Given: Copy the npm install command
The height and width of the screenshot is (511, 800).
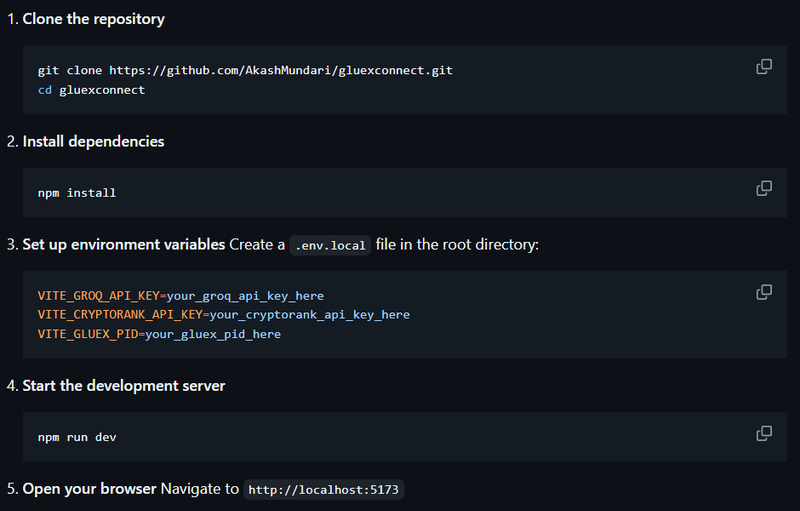Looking at the screenshot, I should coord(764,188).
